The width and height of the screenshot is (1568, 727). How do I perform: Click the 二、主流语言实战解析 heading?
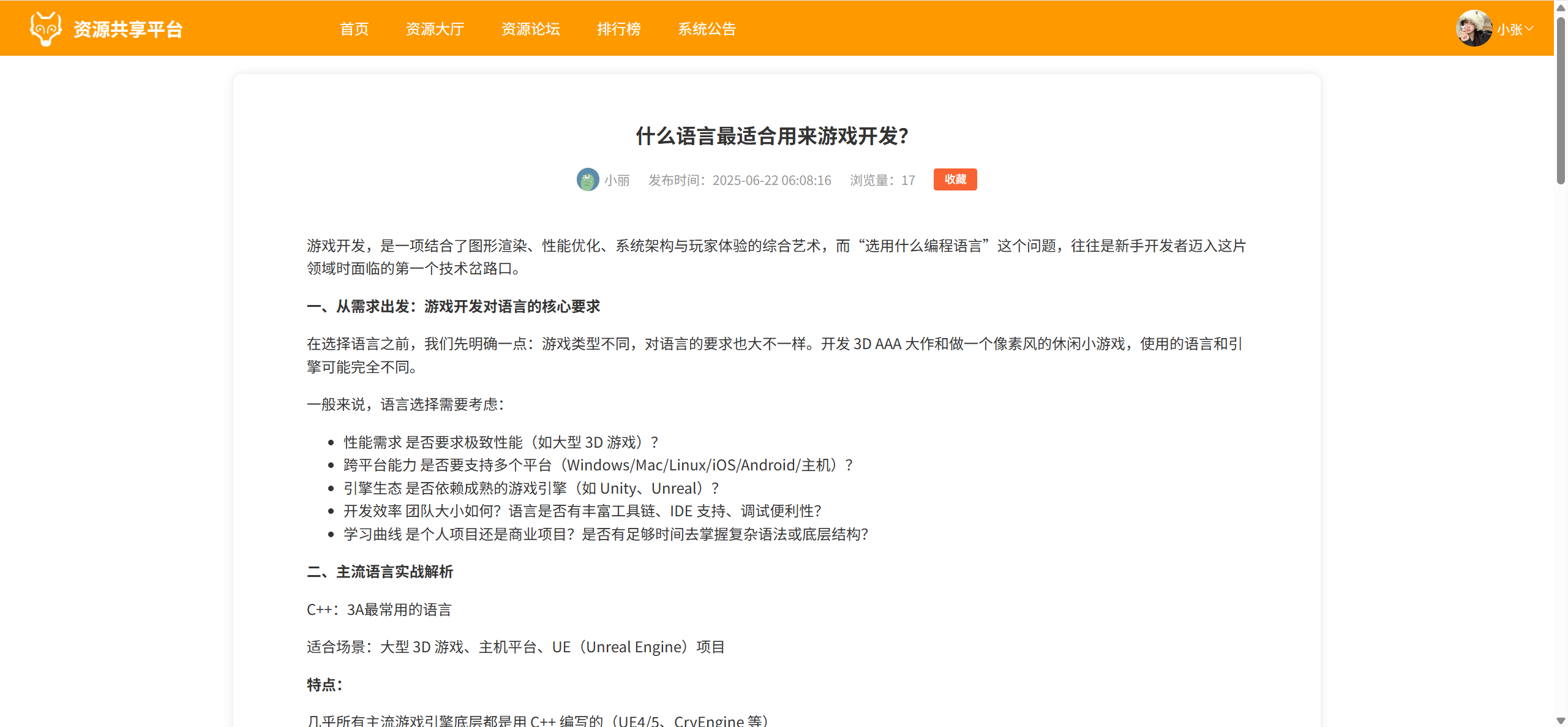click(x=380, y=571)
